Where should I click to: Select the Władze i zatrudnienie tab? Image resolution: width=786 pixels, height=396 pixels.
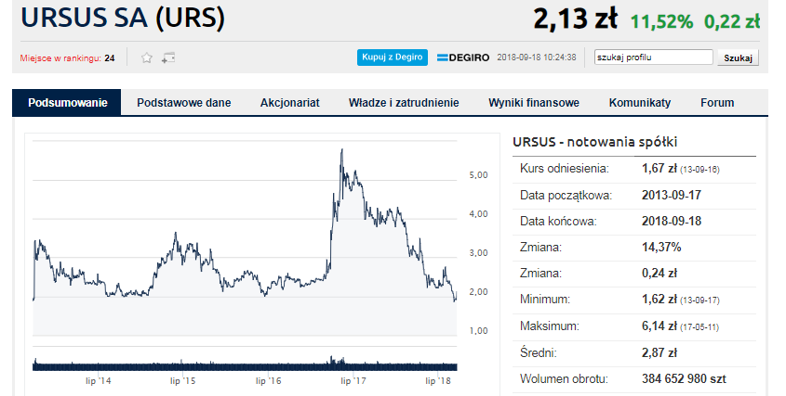404,103
